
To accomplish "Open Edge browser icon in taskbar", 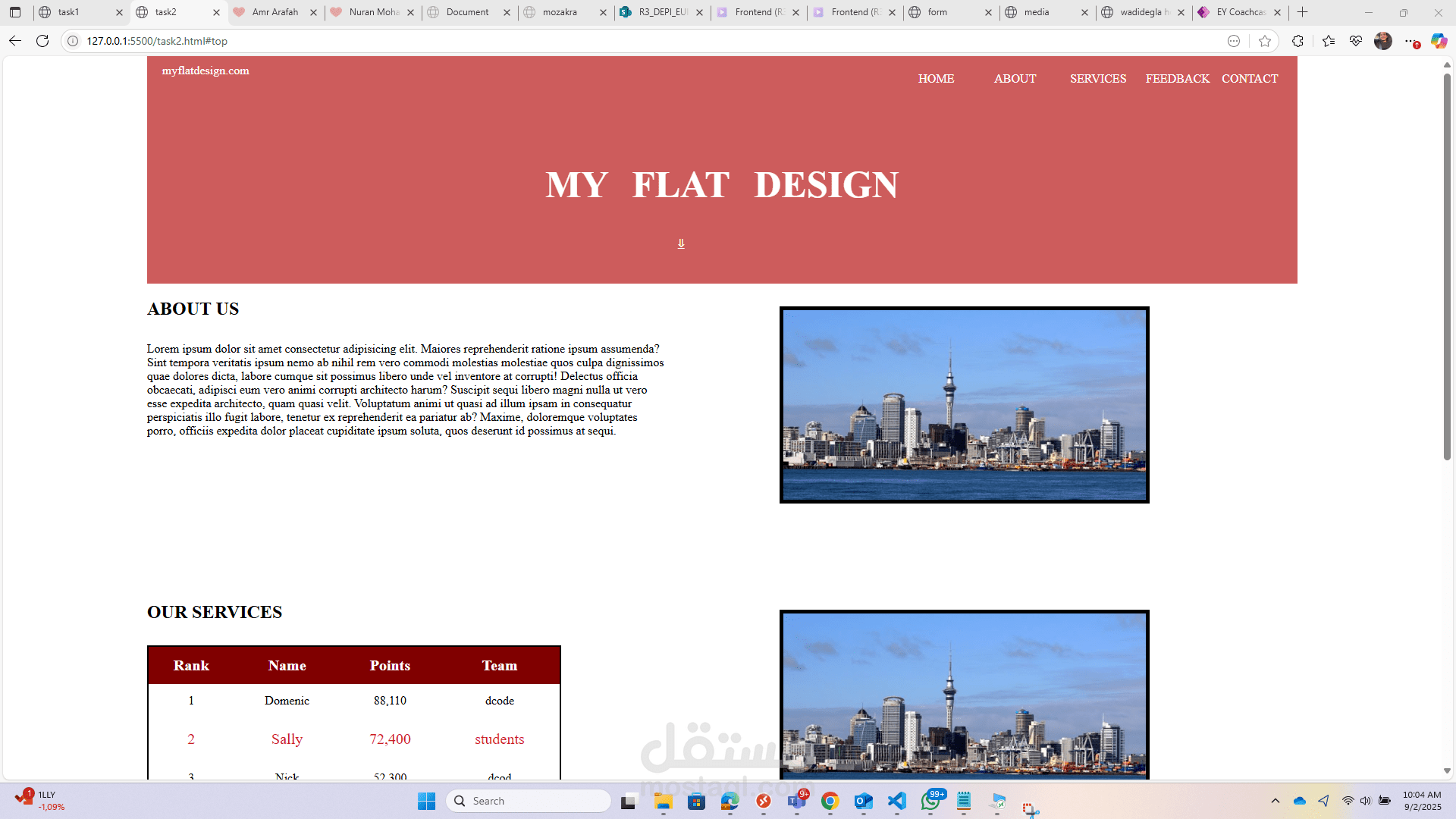I will 730,801.
